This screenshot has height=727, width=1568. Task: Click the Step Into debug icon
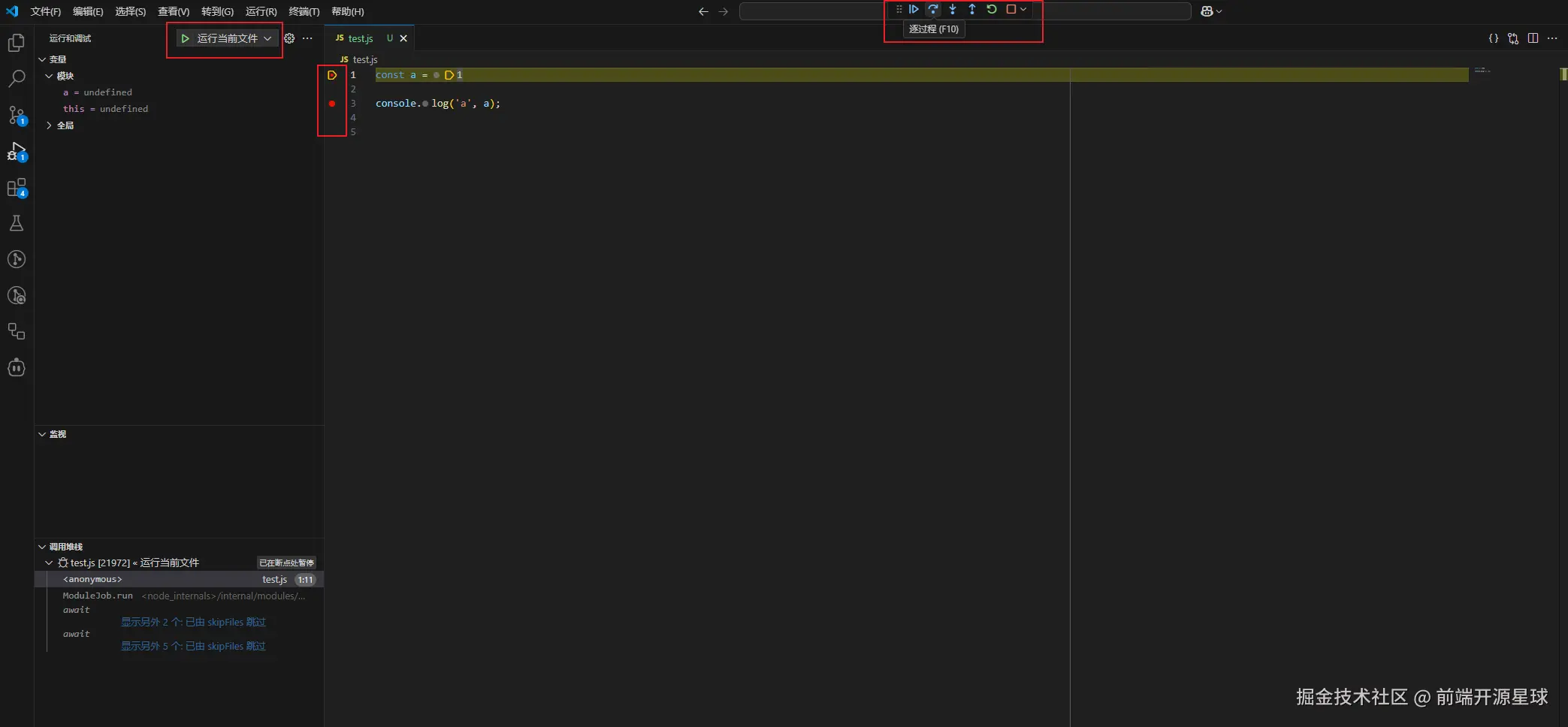[x=953, y=10]
